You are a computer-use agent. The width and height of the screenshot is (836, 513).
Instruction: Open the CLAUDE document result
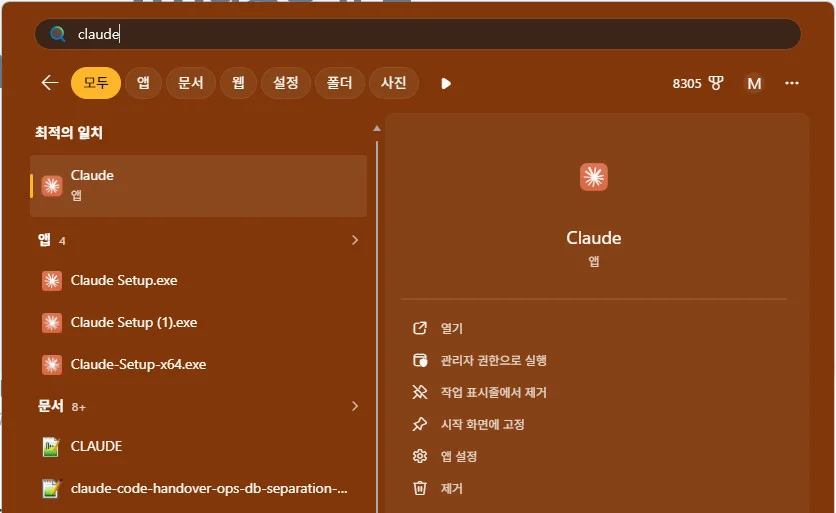click(x=198, y=446)
